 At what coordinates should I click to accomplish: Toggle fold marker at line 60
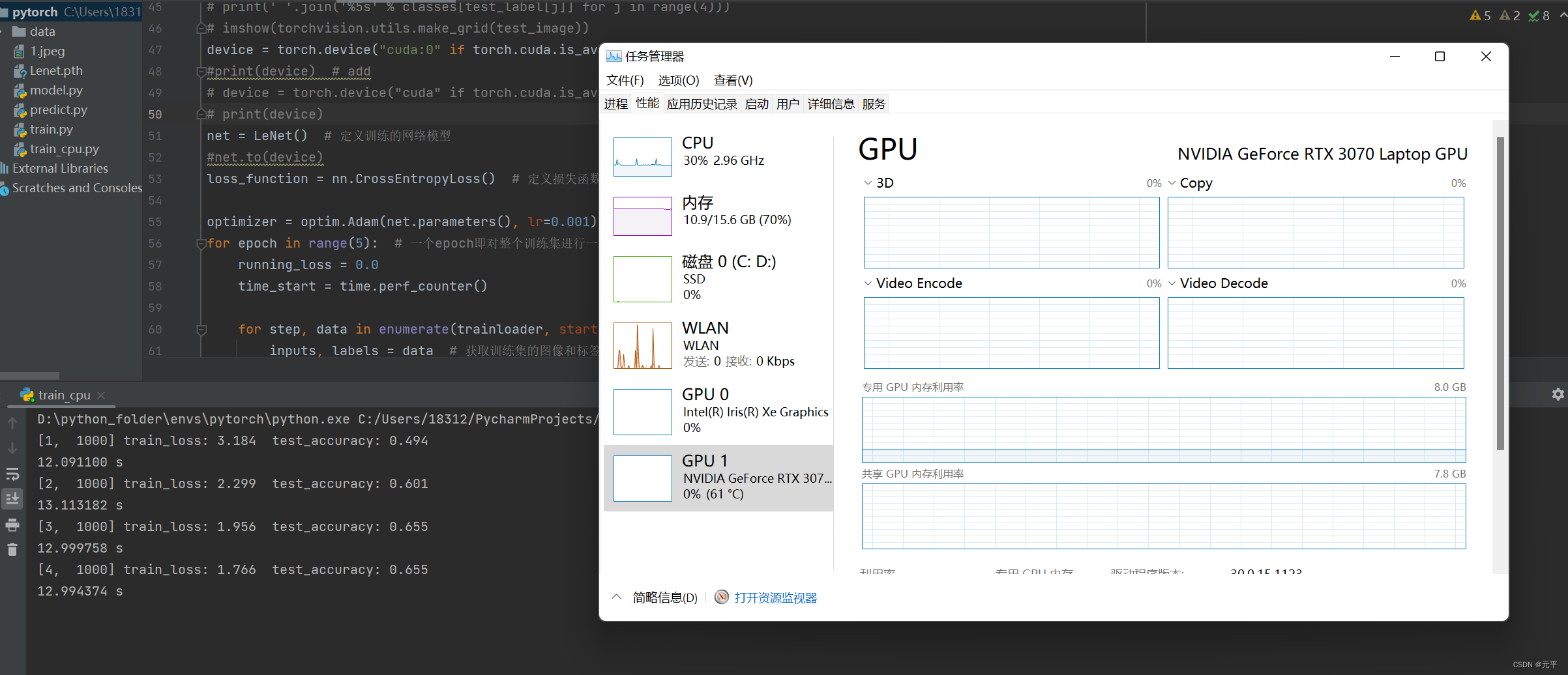(x=201, y=330)
